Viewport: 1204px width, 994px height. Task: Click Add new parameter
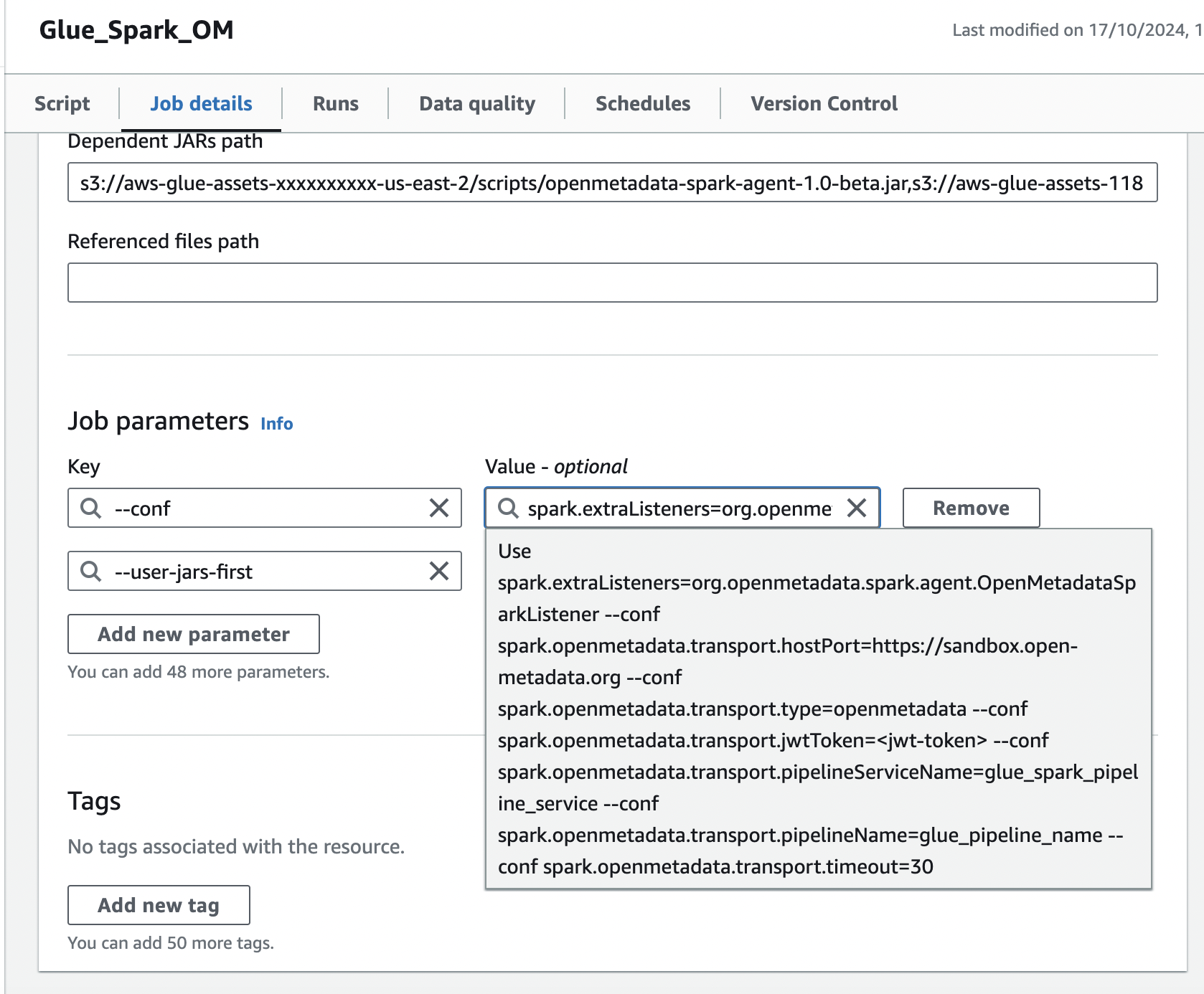(x=193, y=634)
